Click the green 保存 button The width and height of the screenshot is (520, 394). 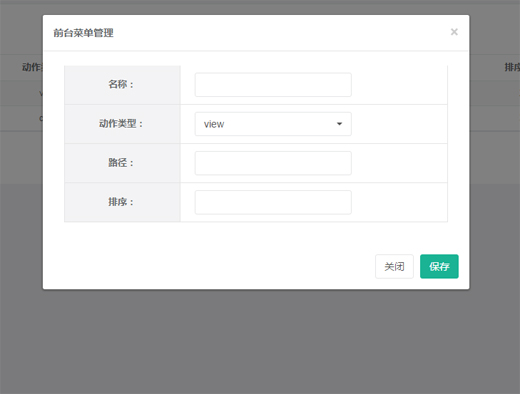(439, 266)
